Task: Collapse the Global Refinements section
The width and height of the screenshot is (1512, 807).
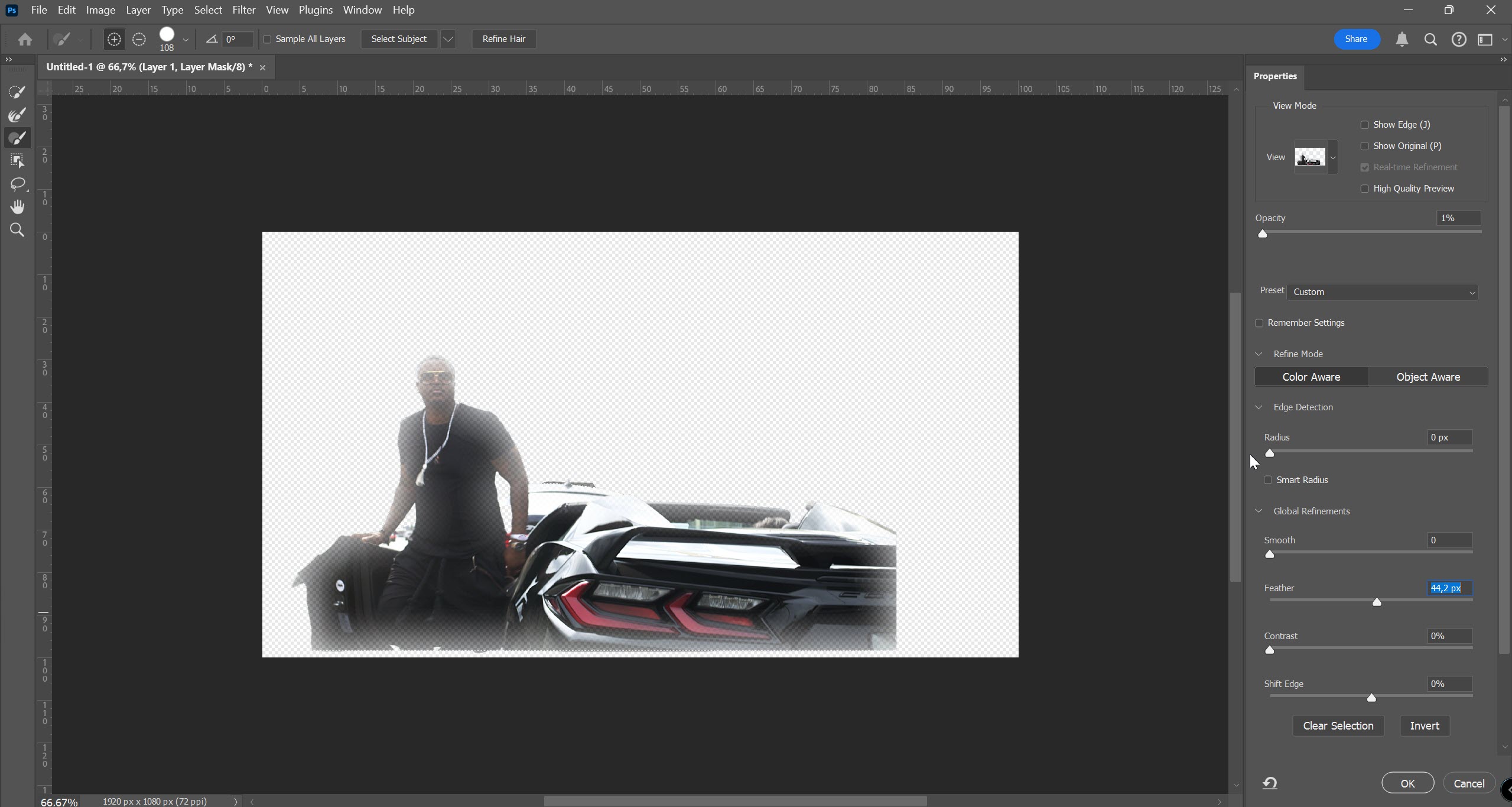Action: (1259, 511)
